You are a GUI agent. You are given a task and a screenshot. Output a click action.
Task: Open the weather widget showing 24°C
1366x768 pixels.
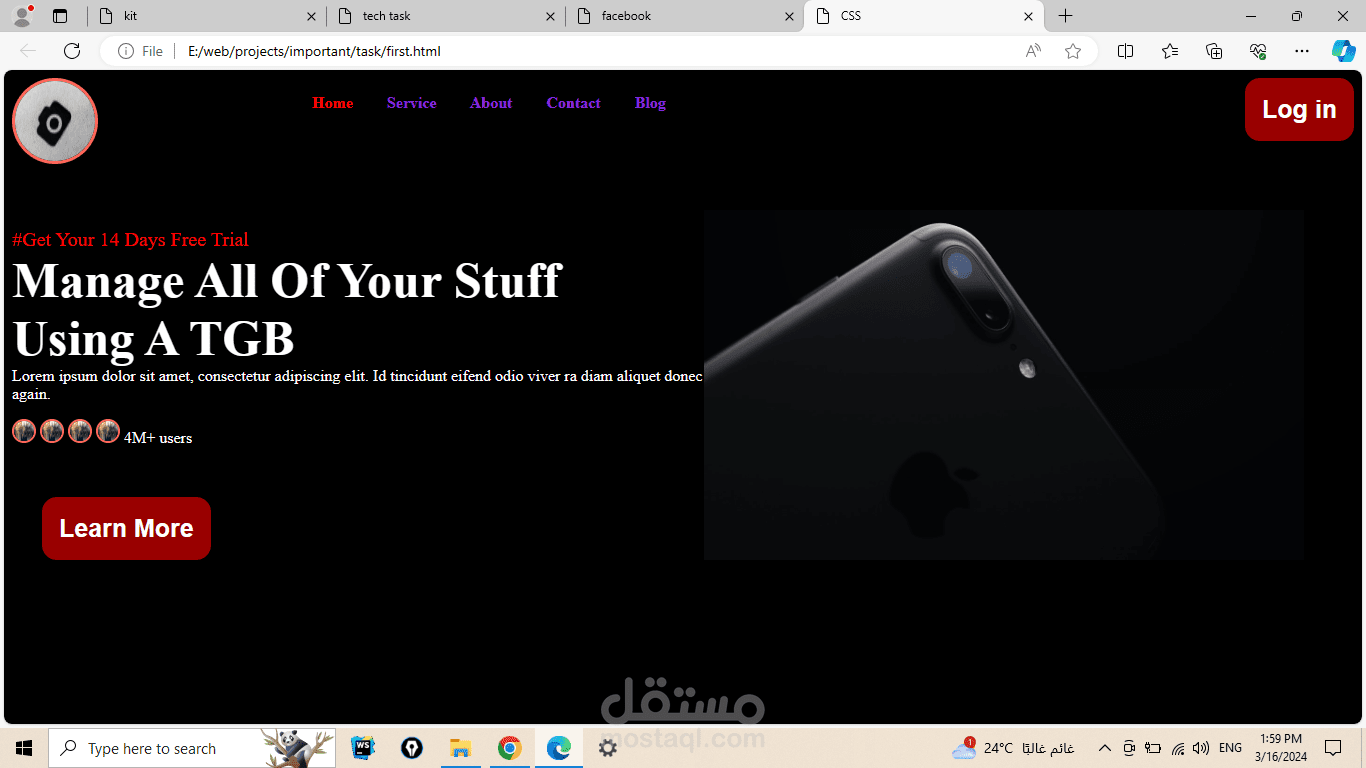click(1013, 748)
